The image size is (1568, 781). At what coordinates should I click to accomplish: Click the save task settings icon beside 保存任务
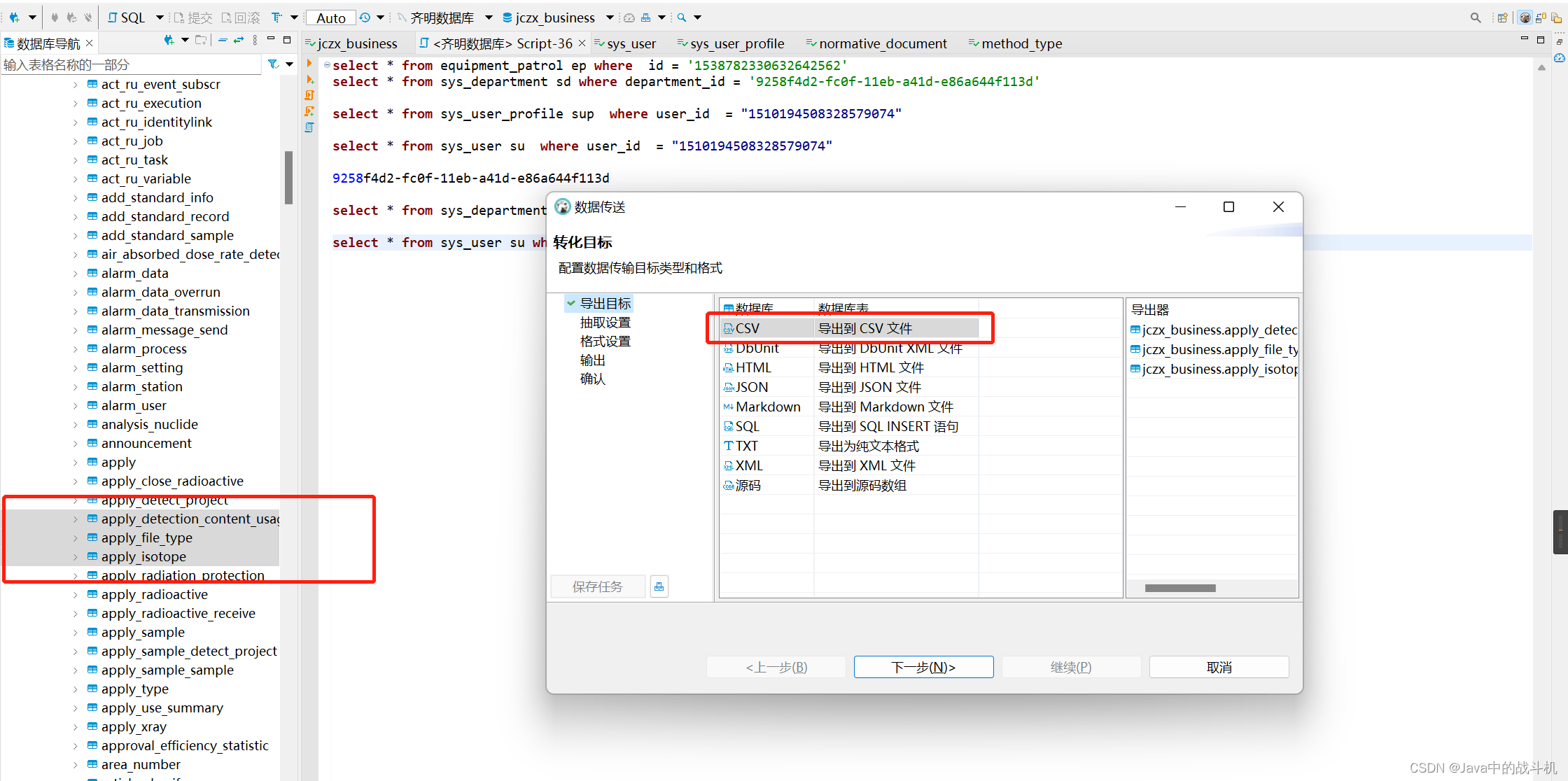point(659,586)
